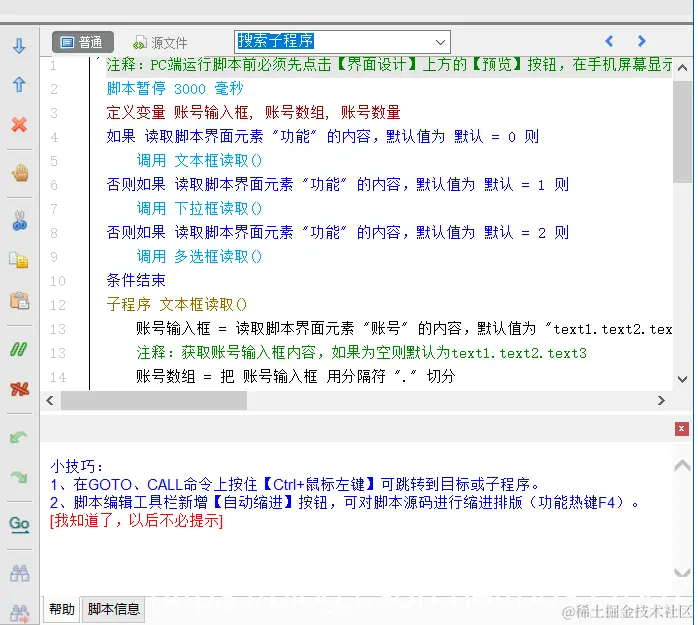Click the red X delete icon

tap(19, 124)
